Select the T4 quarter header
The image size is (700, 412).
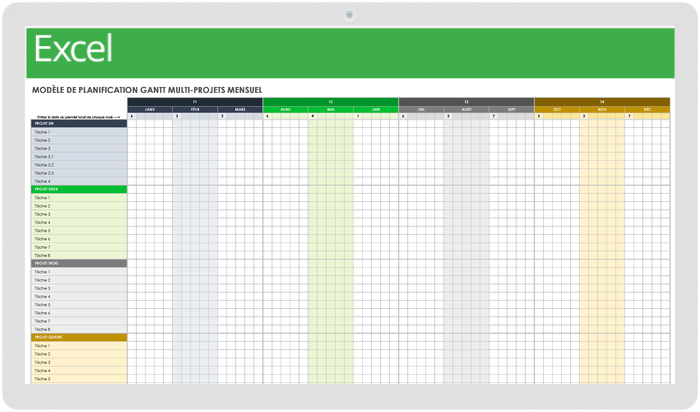[x=602, y=102]
